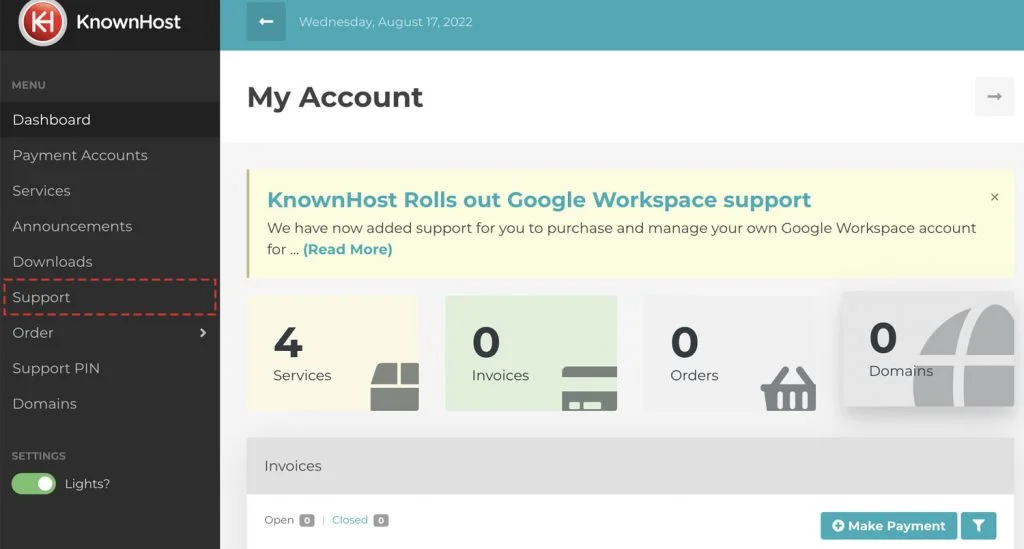Click the 0 Orders count
This screenshot has width=1024, height=549.
point(684,342)
